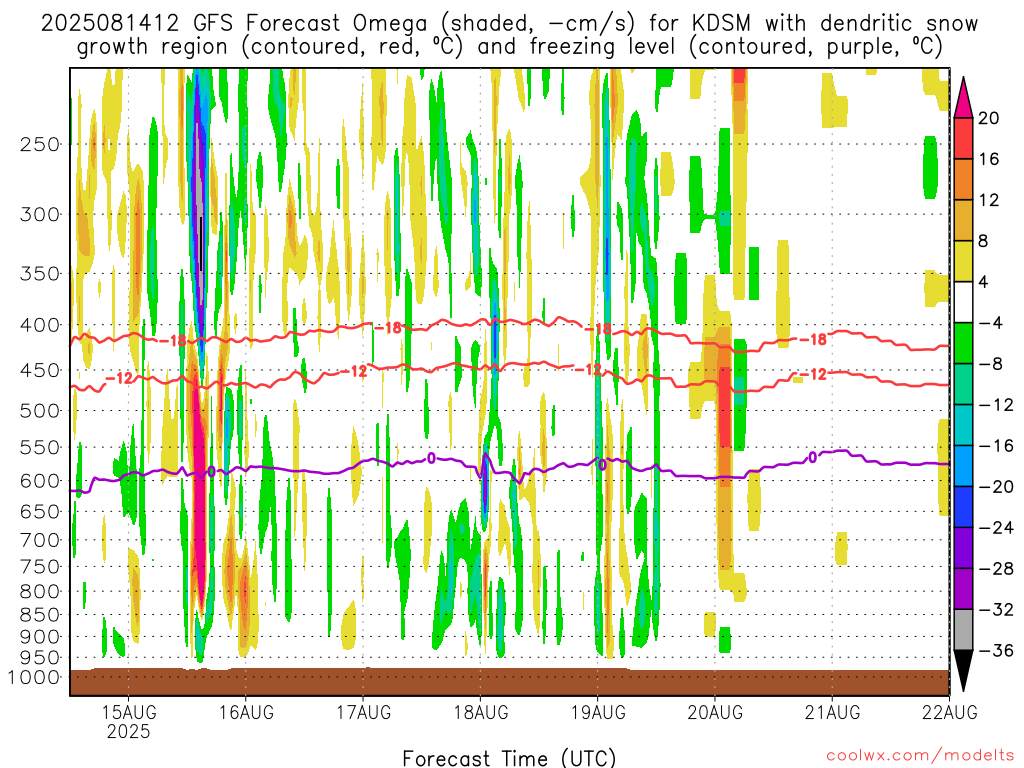Click the '400' pressure level label
This screenshot has height=768, width=1024.
[x=40, y=325]
